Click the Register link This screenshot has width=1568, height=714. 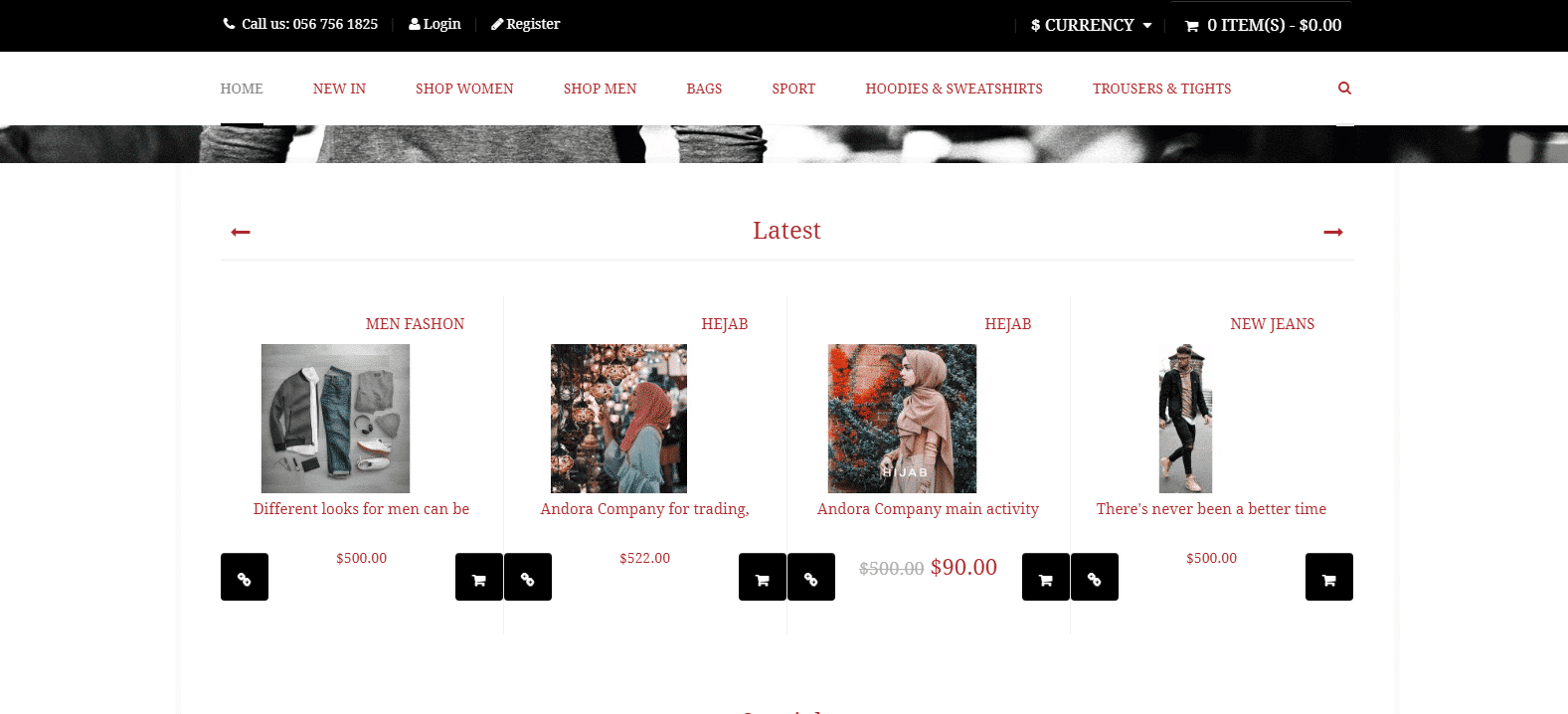(525, 24)
